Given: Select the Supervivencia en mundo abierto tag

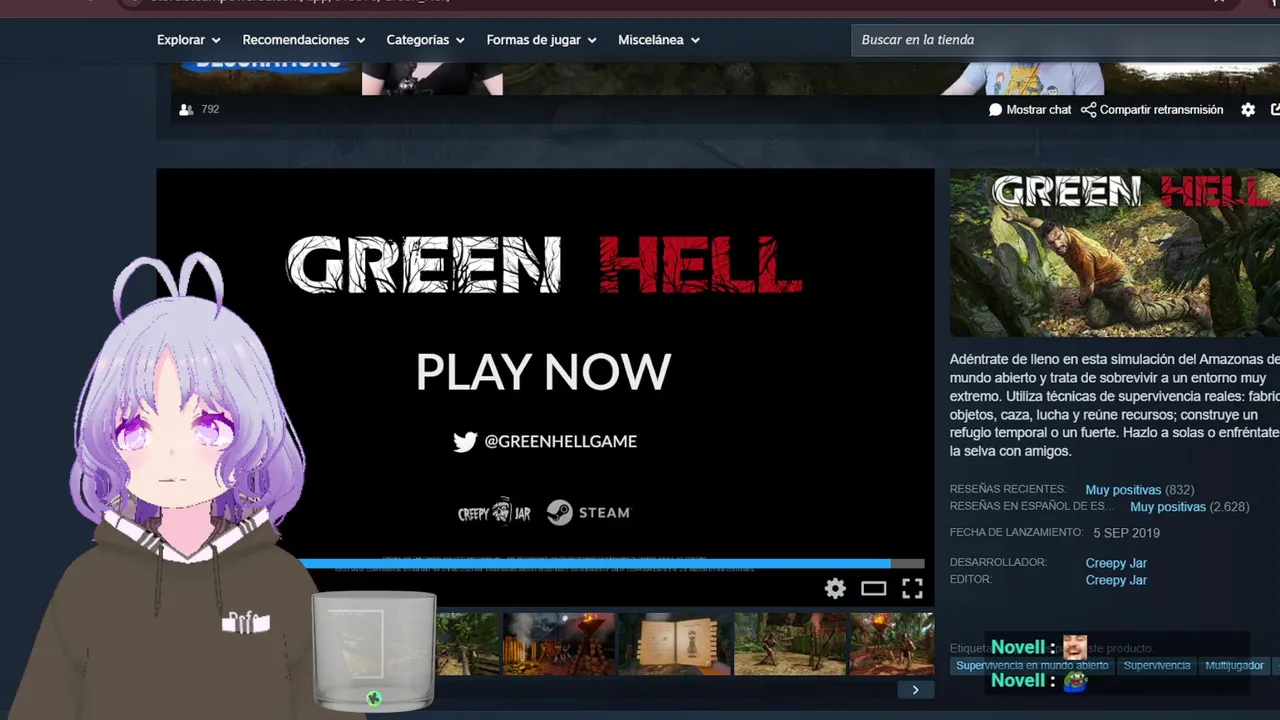Looking at the screenshot, I should pyautogui.click(x=1032, y=666).
